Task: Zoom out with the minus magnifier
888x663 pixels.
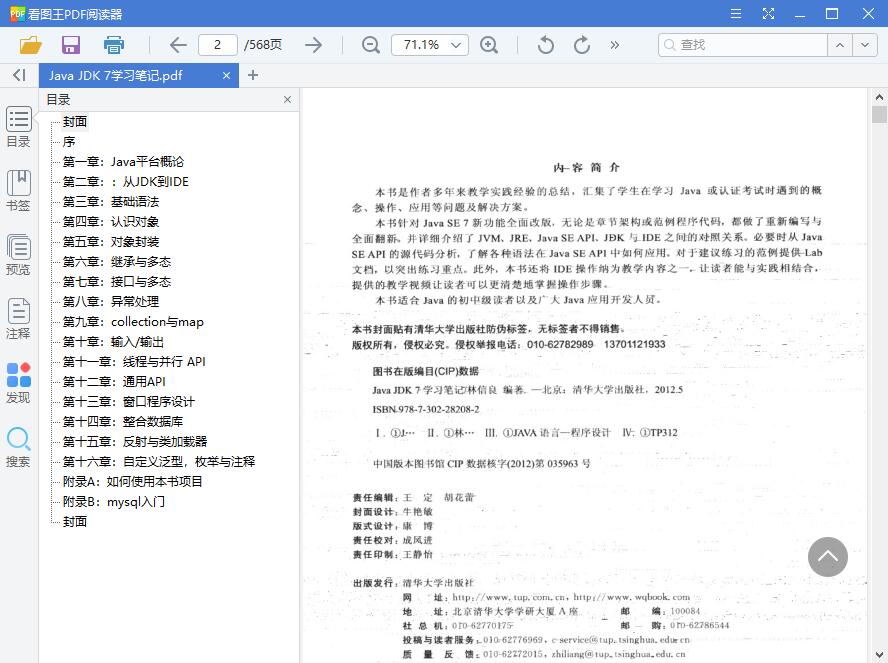Action: pyautogui.click(x=371, y=45)
